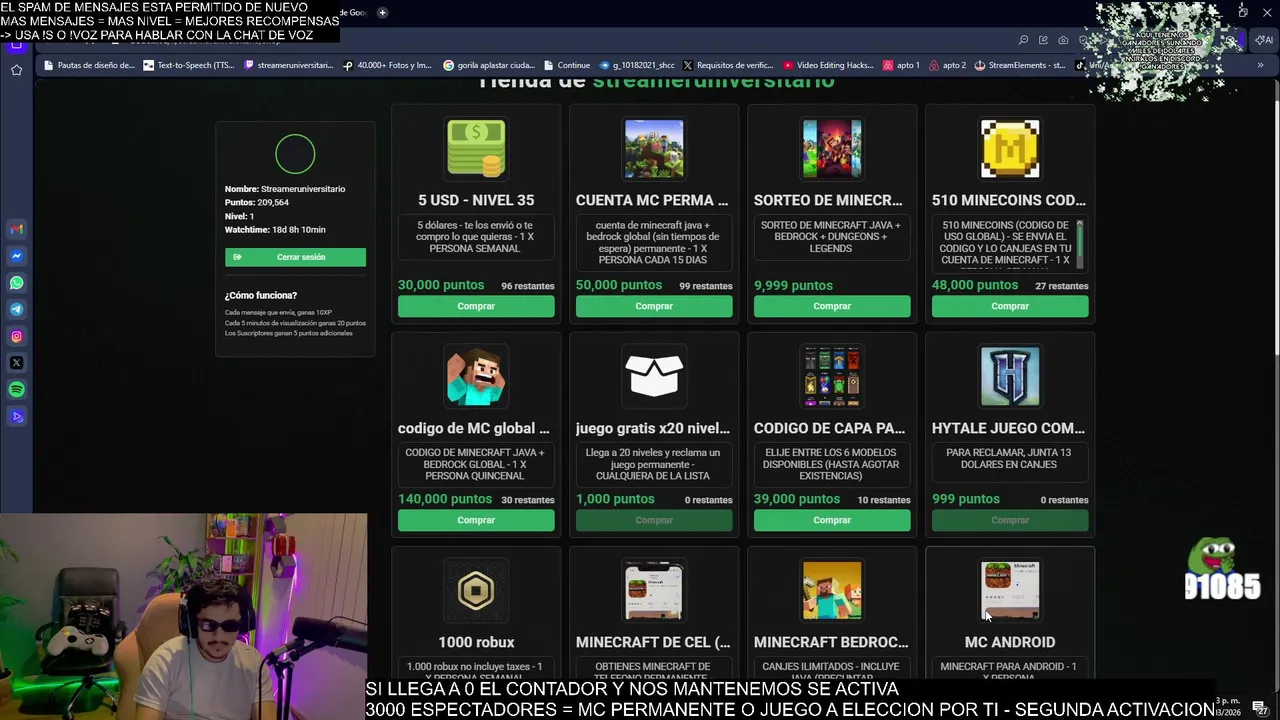This screenshot has height=720, width=1280.
Task: Click the SORTEO DE MINECRAFT Dungeons image
Action: pyautogui.click(x=832, y=149)
